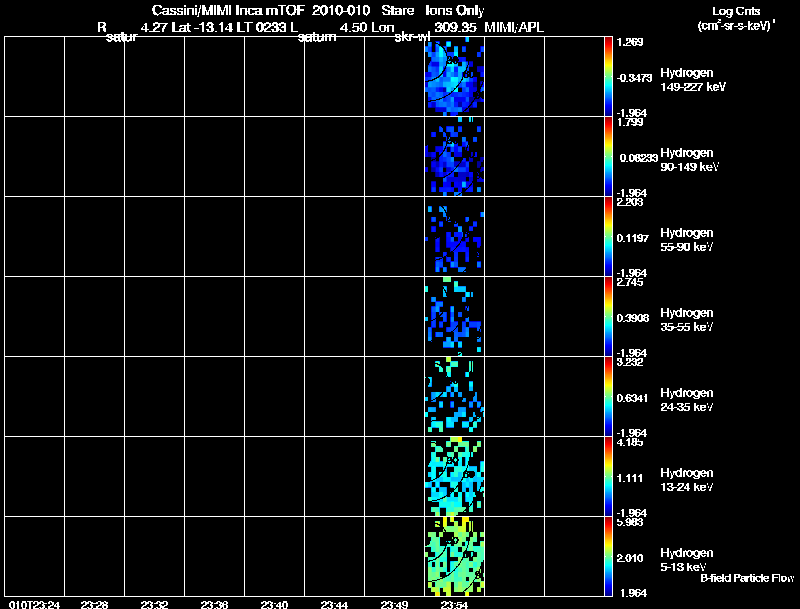Click the color scale midpoint value '-0.3473'
The width and height of the screenshot is (800, 609).
[x=634, y=78]
